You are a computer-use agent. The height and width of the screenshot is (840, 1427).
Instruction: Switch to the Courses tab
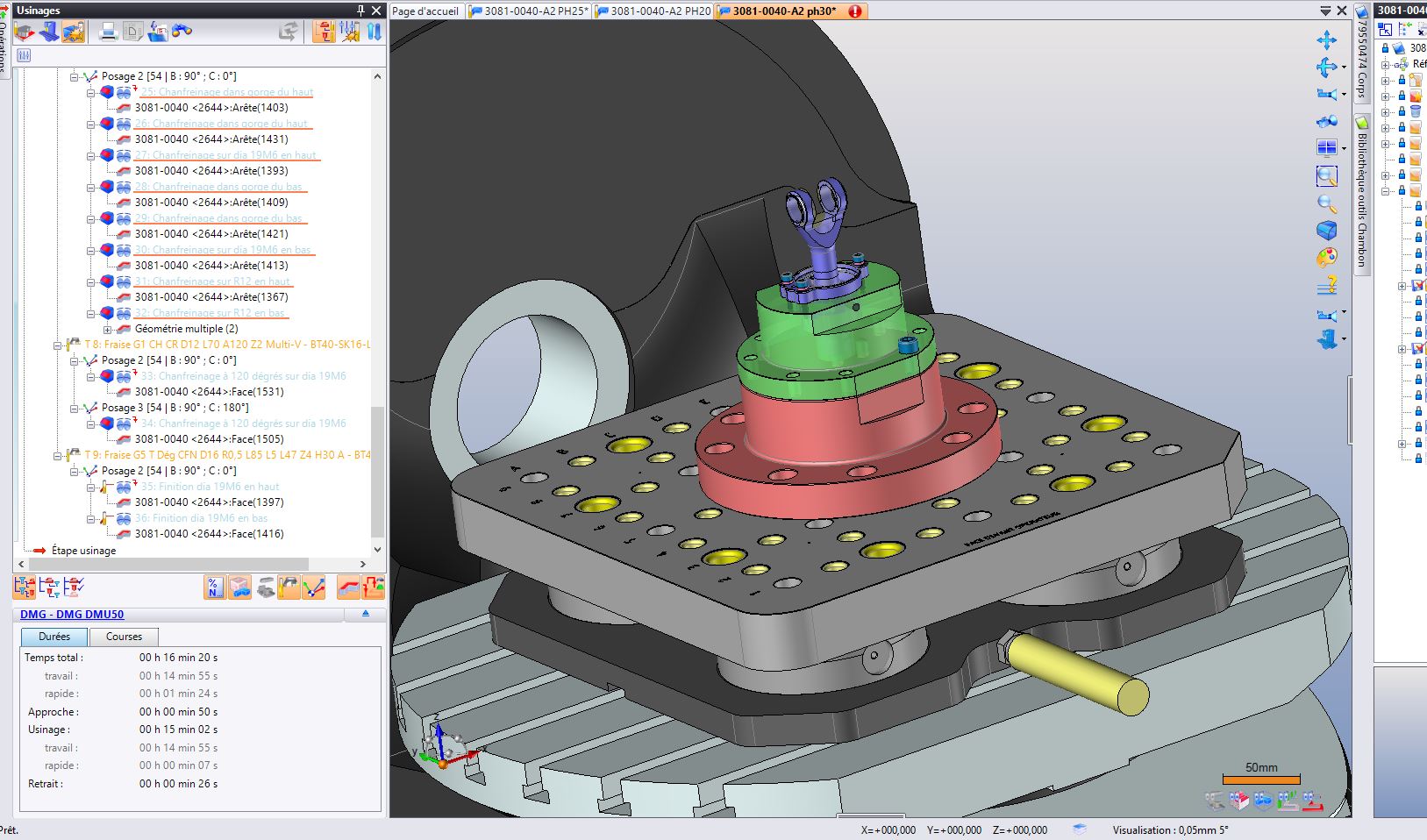coord(124,637)
